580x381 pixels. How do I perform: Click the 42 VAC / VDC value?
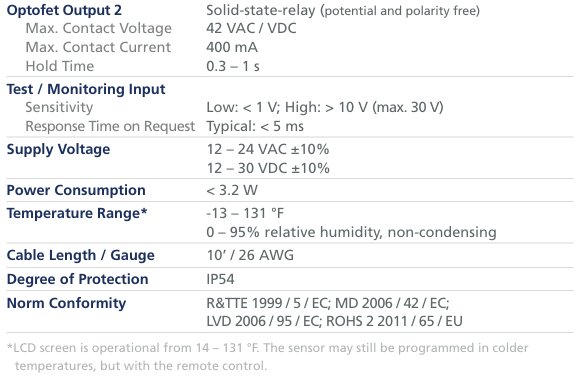[251, 28]
